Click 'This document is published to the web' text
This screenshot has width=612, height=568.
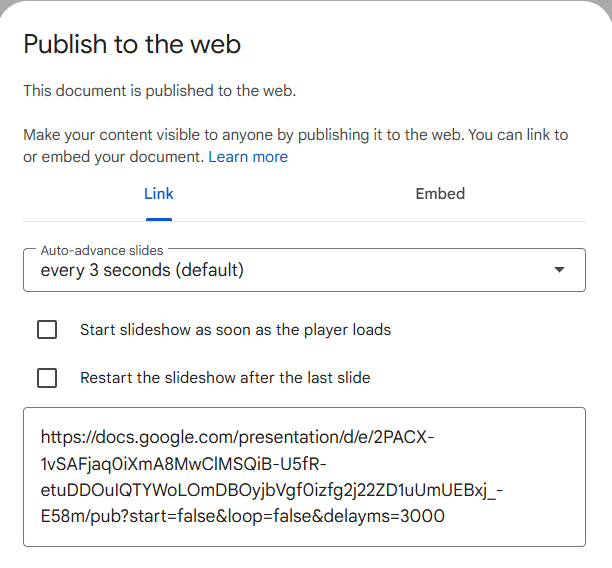pos(160,91)
